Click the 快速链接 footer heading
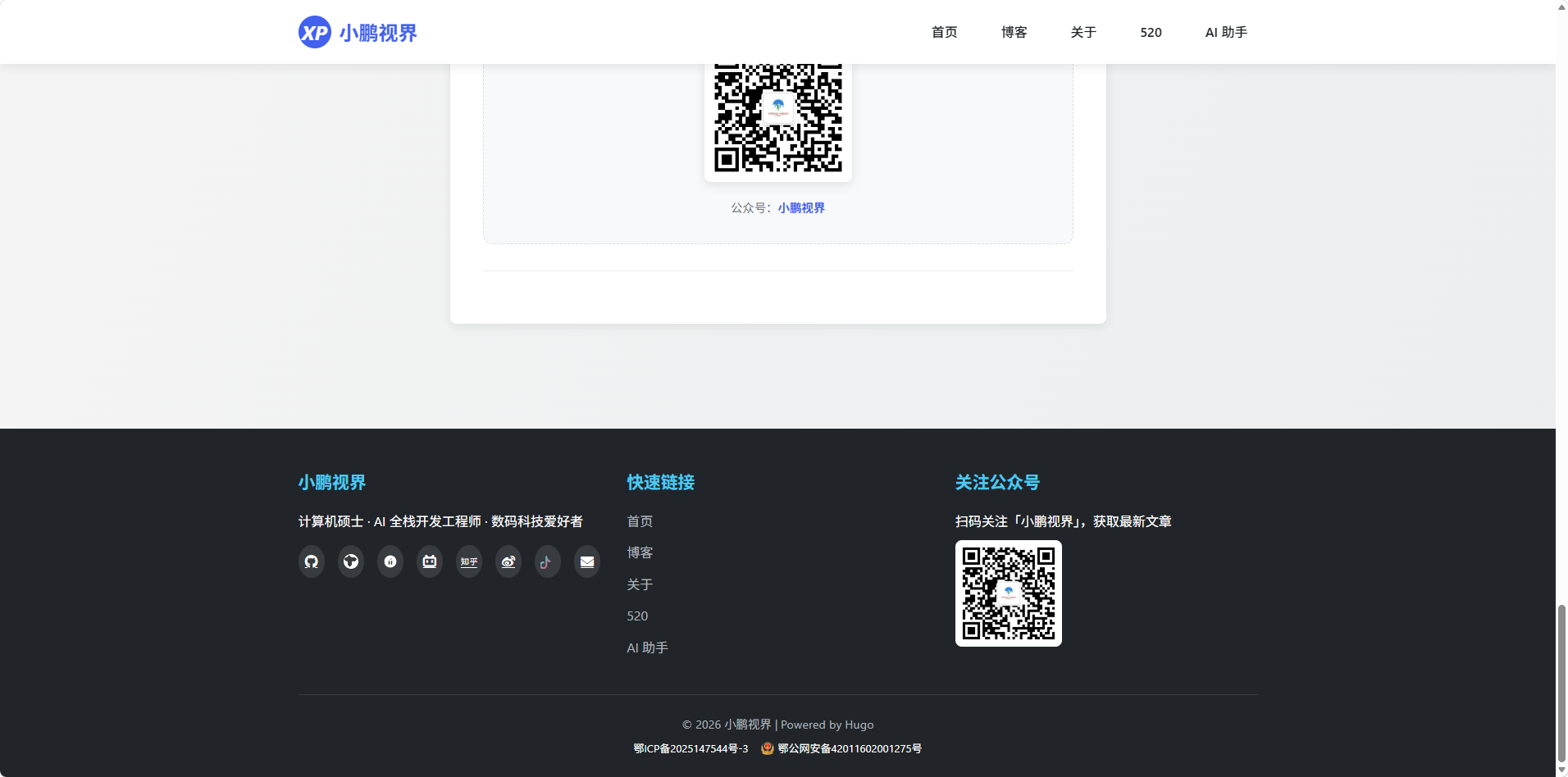Viewport: 1568px width, 777px height. pos(661,482)
